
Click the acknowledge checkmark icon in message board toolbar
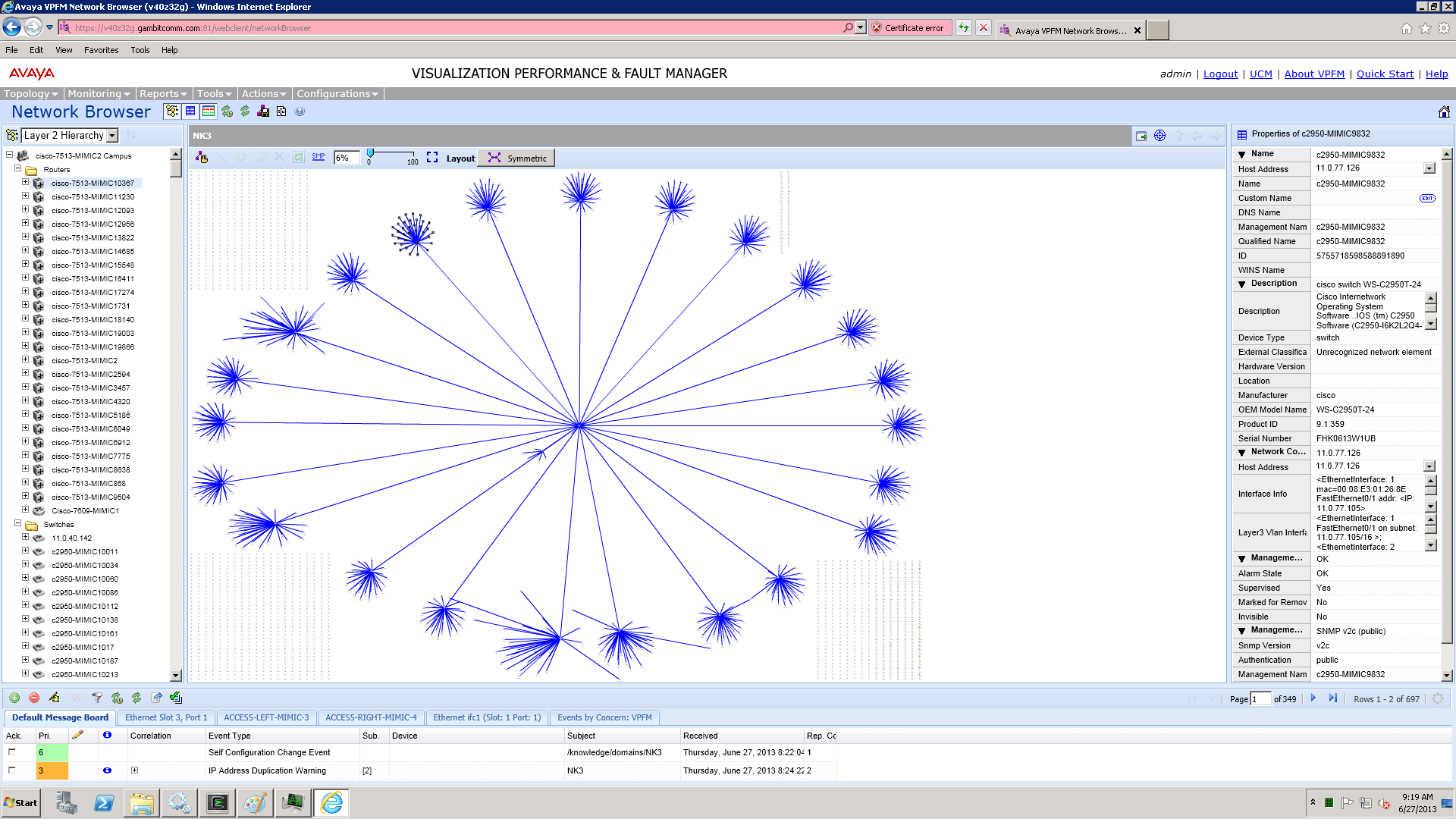click(x=176, y=698)
